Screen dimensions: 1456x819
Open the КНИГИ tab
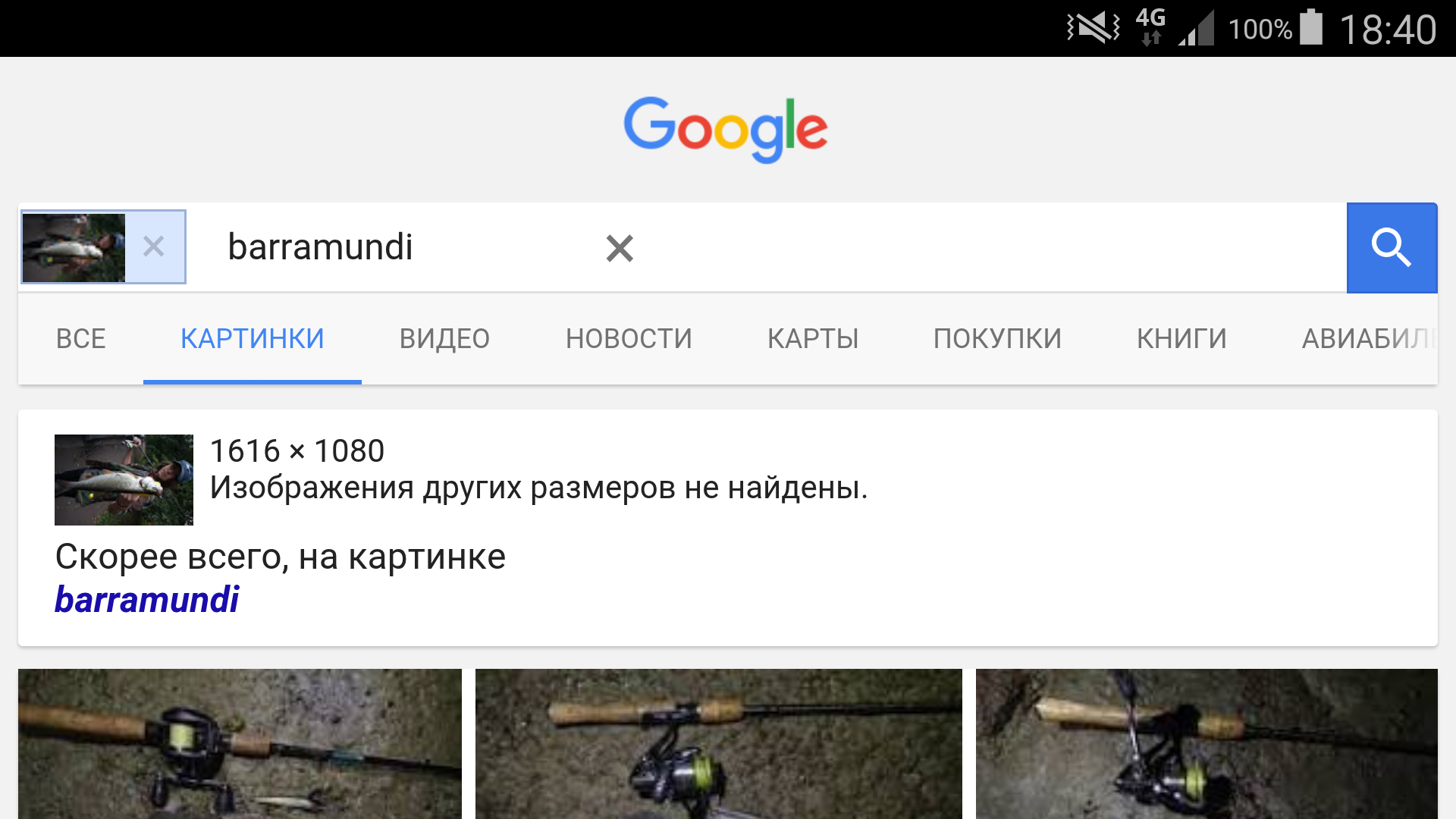tap(1181, 339)
